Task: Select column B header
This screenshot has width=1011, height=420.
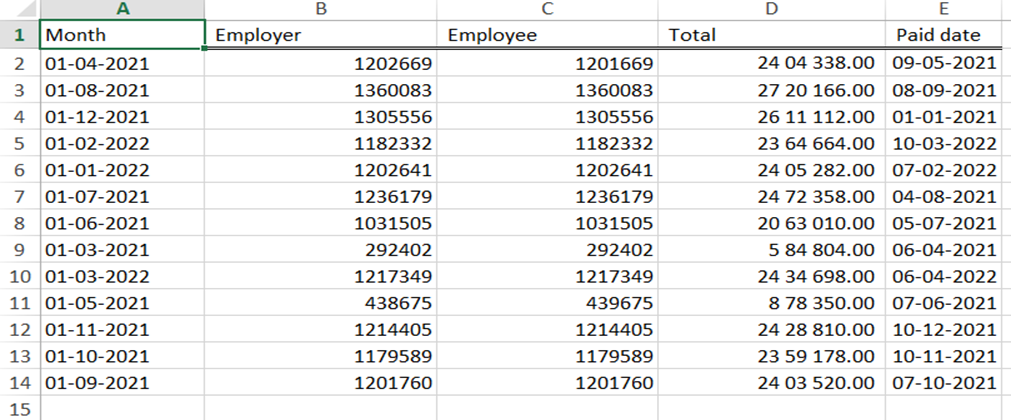Action: (321, 9)
